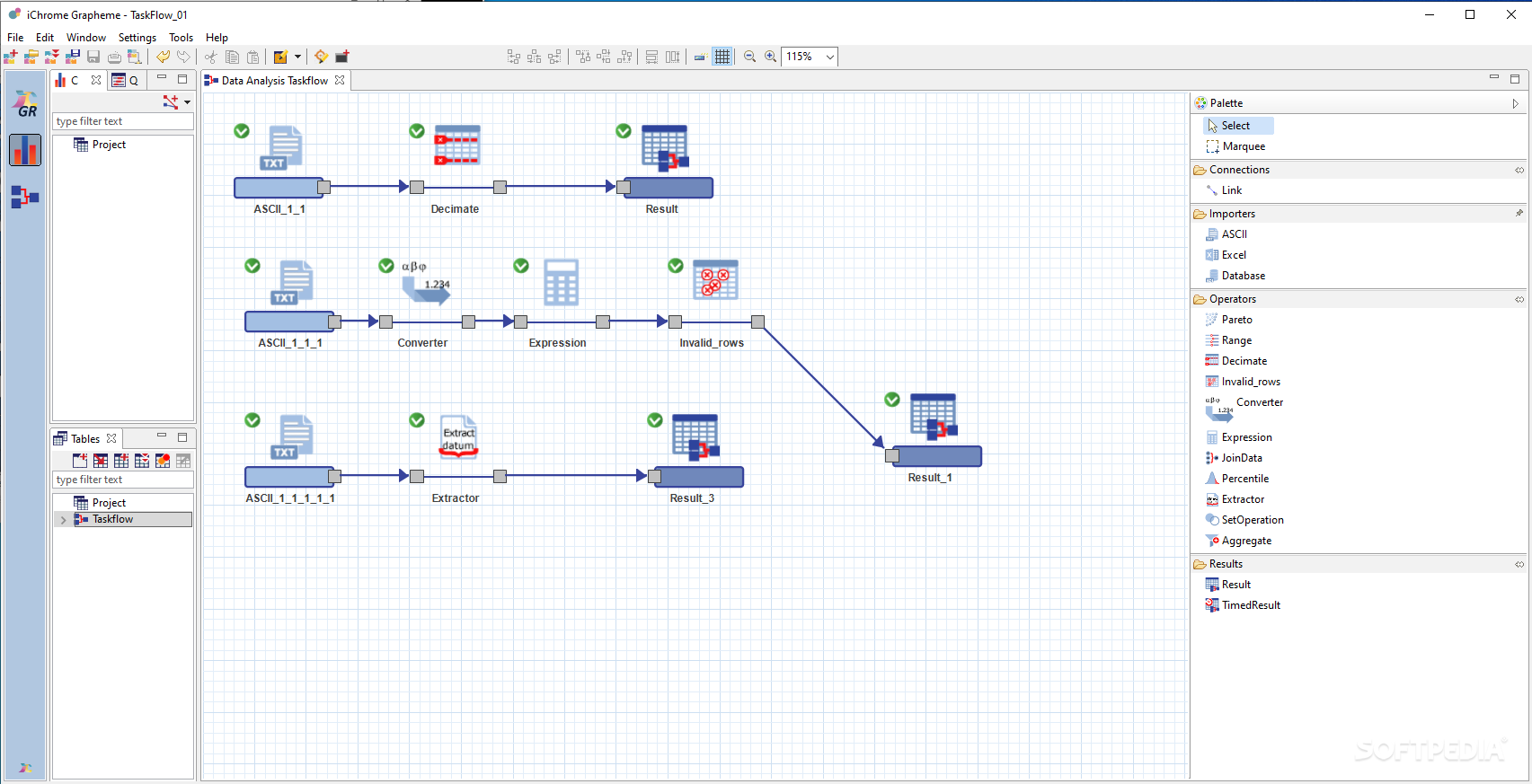Click the zoom in magnifier icon
The height and width of the screenshot is (784, 1532).
[770, 57]
